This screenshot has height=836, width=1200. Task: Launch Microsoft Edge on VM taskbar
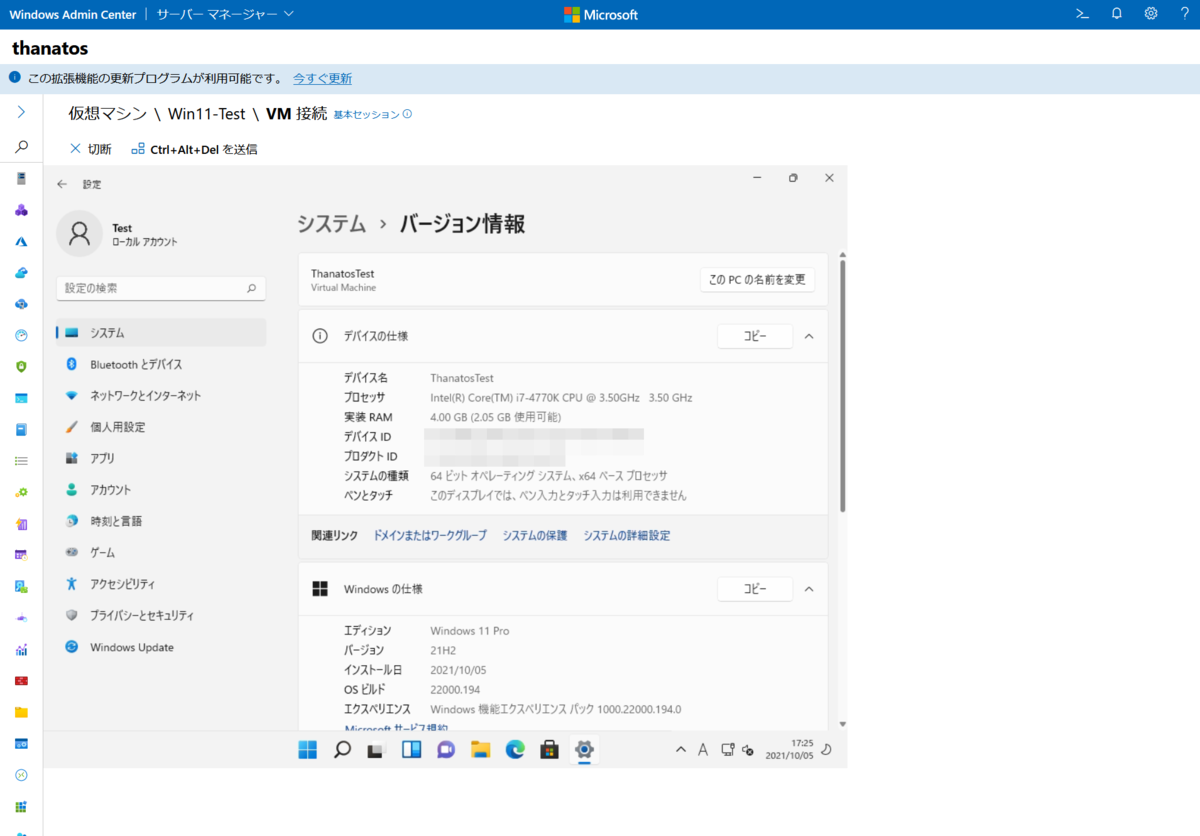pos(515,750)
